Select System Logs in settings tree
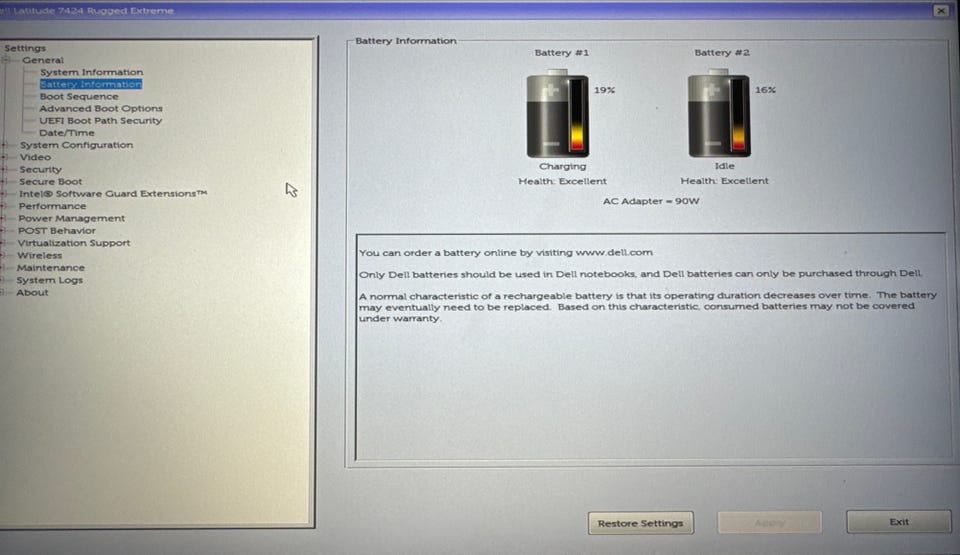 pos(49,280)
